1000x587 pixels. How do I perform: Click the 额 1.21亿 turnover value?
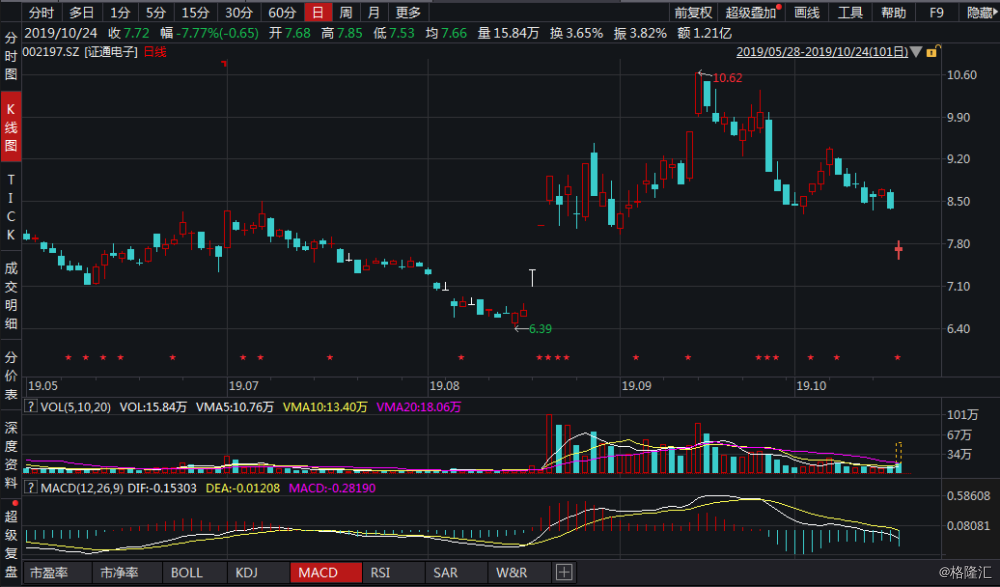click(705, 33)
